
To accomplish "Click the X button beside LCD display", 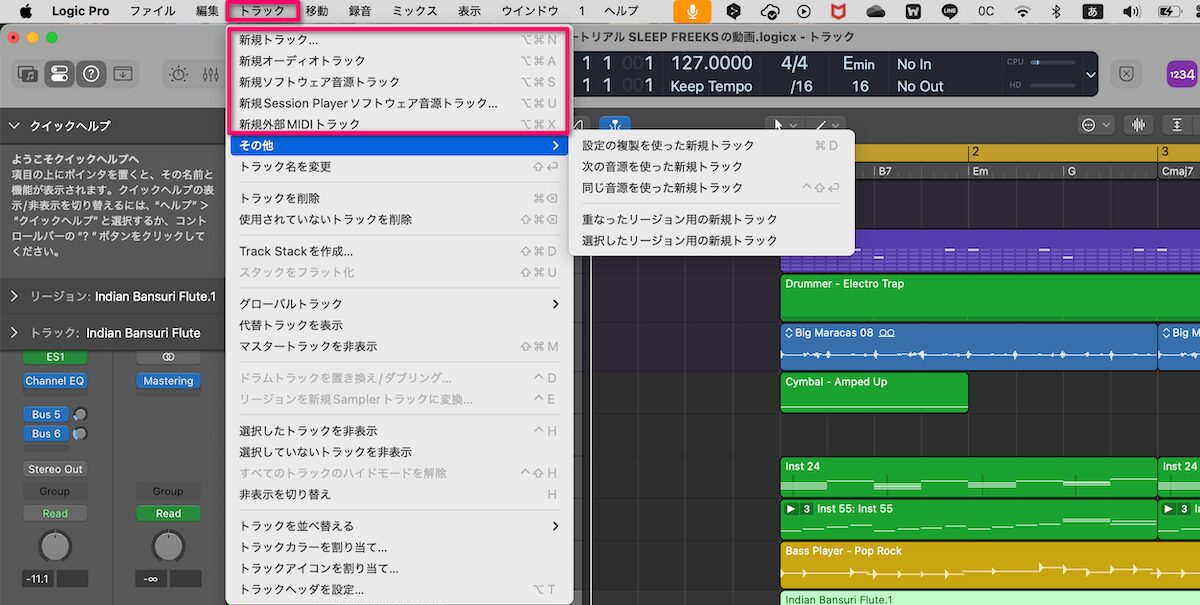I will (x=1125, y=74).
